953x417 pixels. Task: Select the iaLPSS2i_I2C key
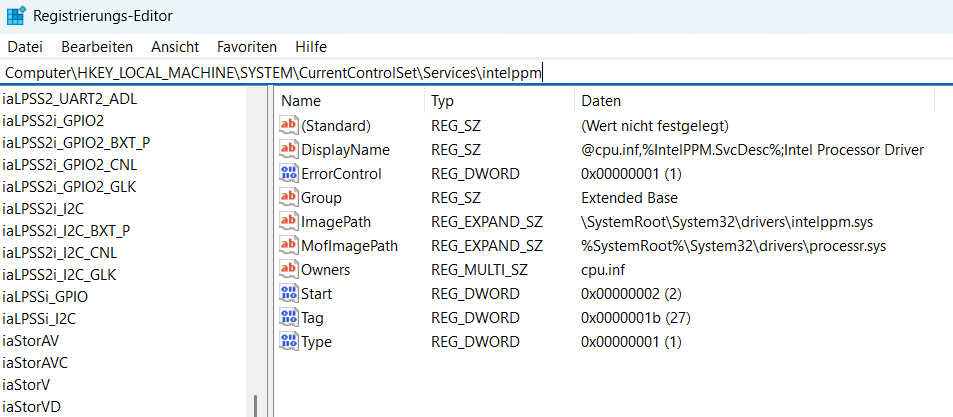click(x=43, y=209)
